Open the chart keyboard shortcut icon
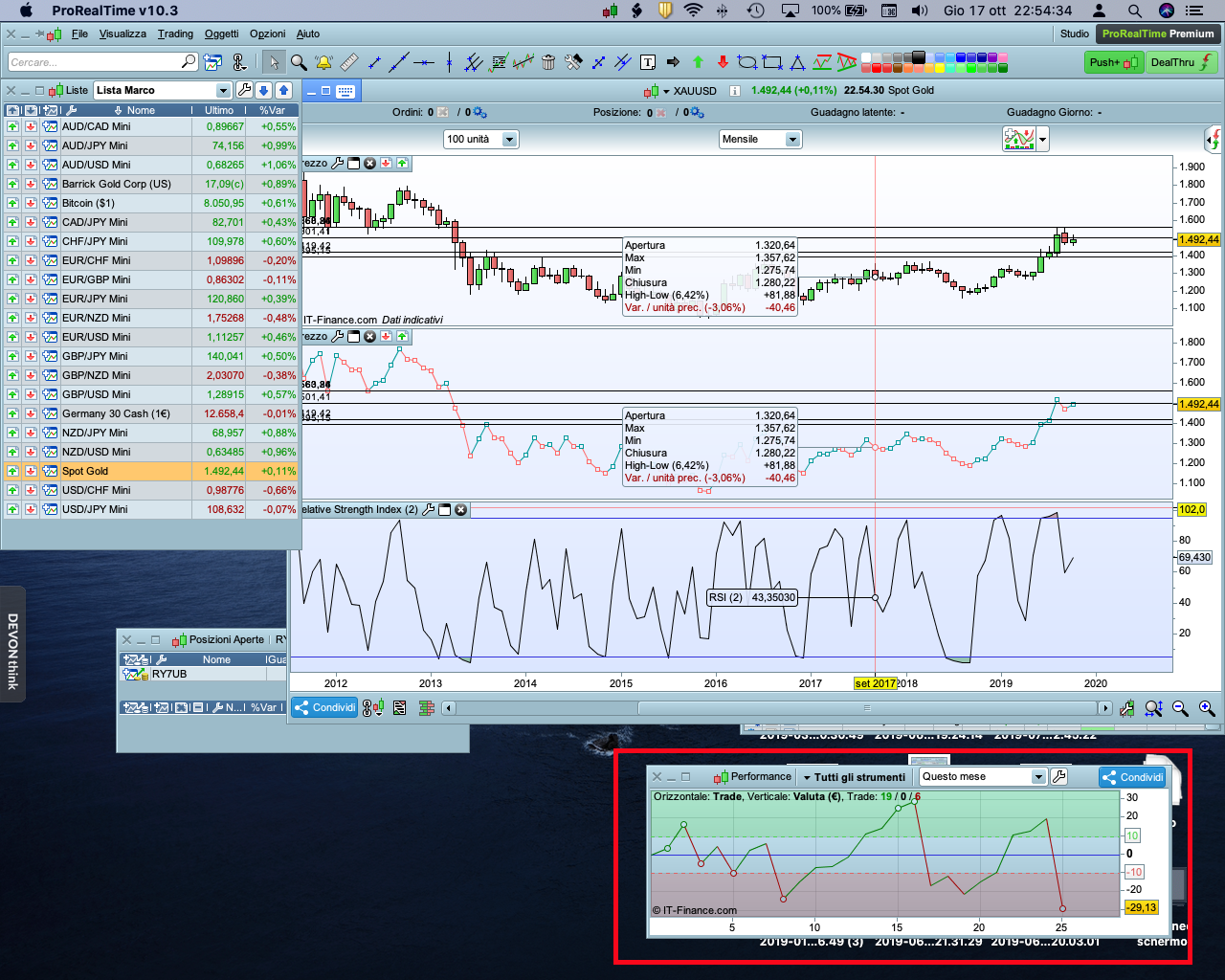Image resolution: width=1225 pixels, height=980 pixels. tap(345, 91)
